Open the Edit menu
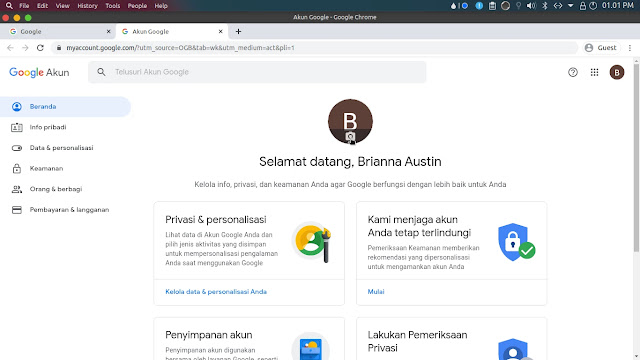 42,6
